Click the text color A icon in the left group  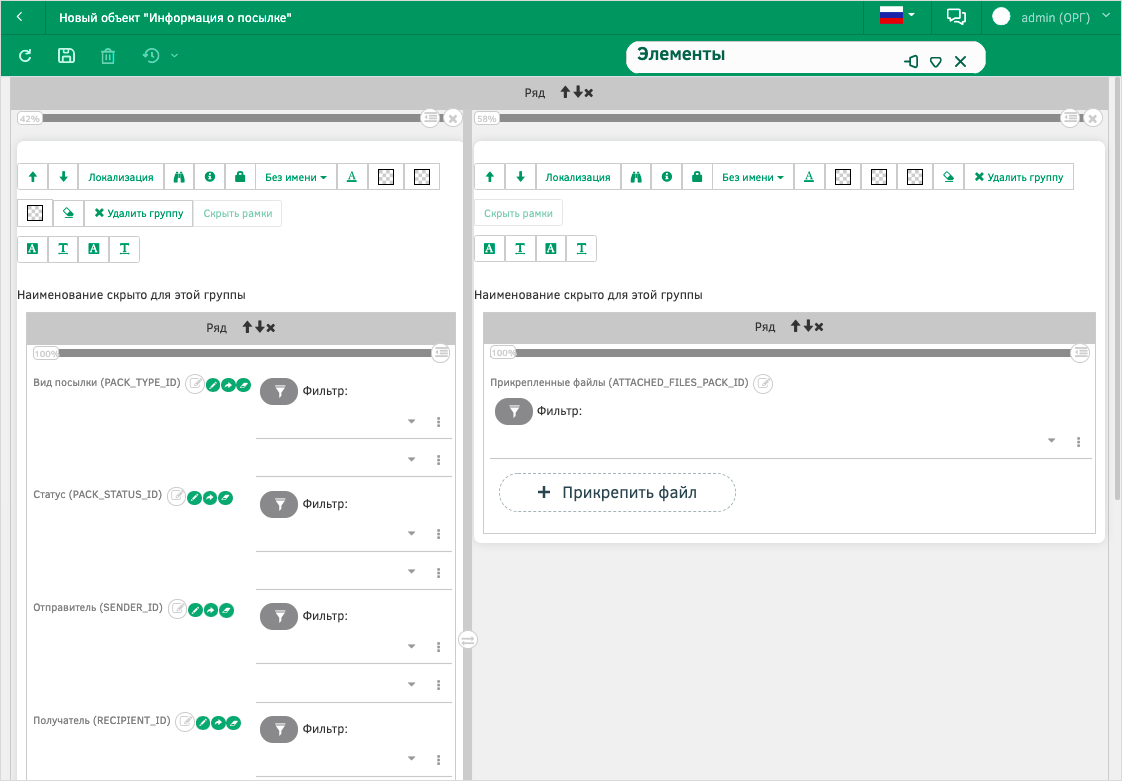(x=351, y=177)
